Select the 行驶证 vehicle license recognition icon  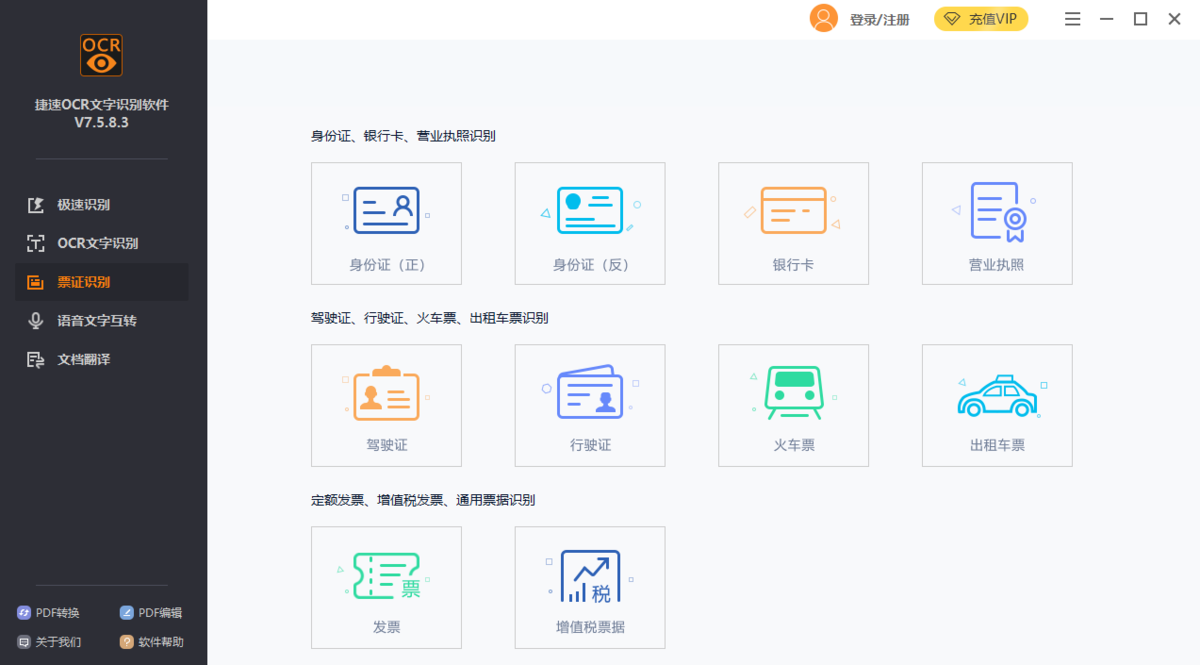point(590,404)
